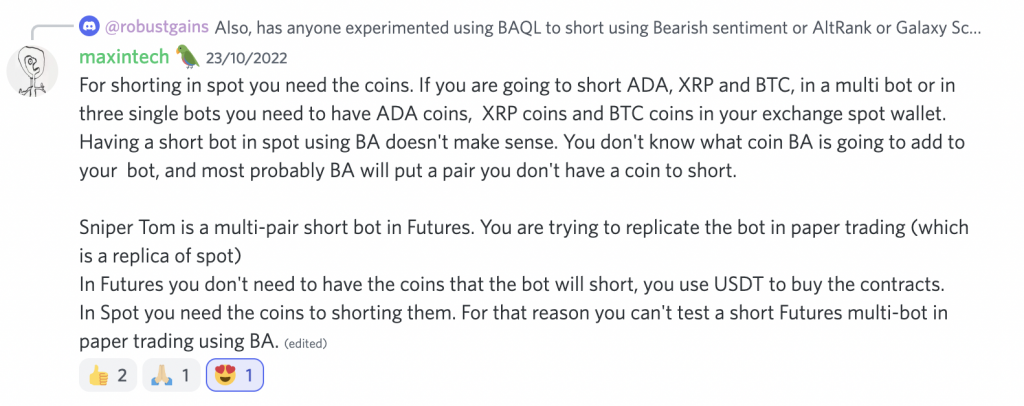The image size is (1024, 406).
Task: Jump to replied message about BAQL shorting
Action: (x=598, y=27)
